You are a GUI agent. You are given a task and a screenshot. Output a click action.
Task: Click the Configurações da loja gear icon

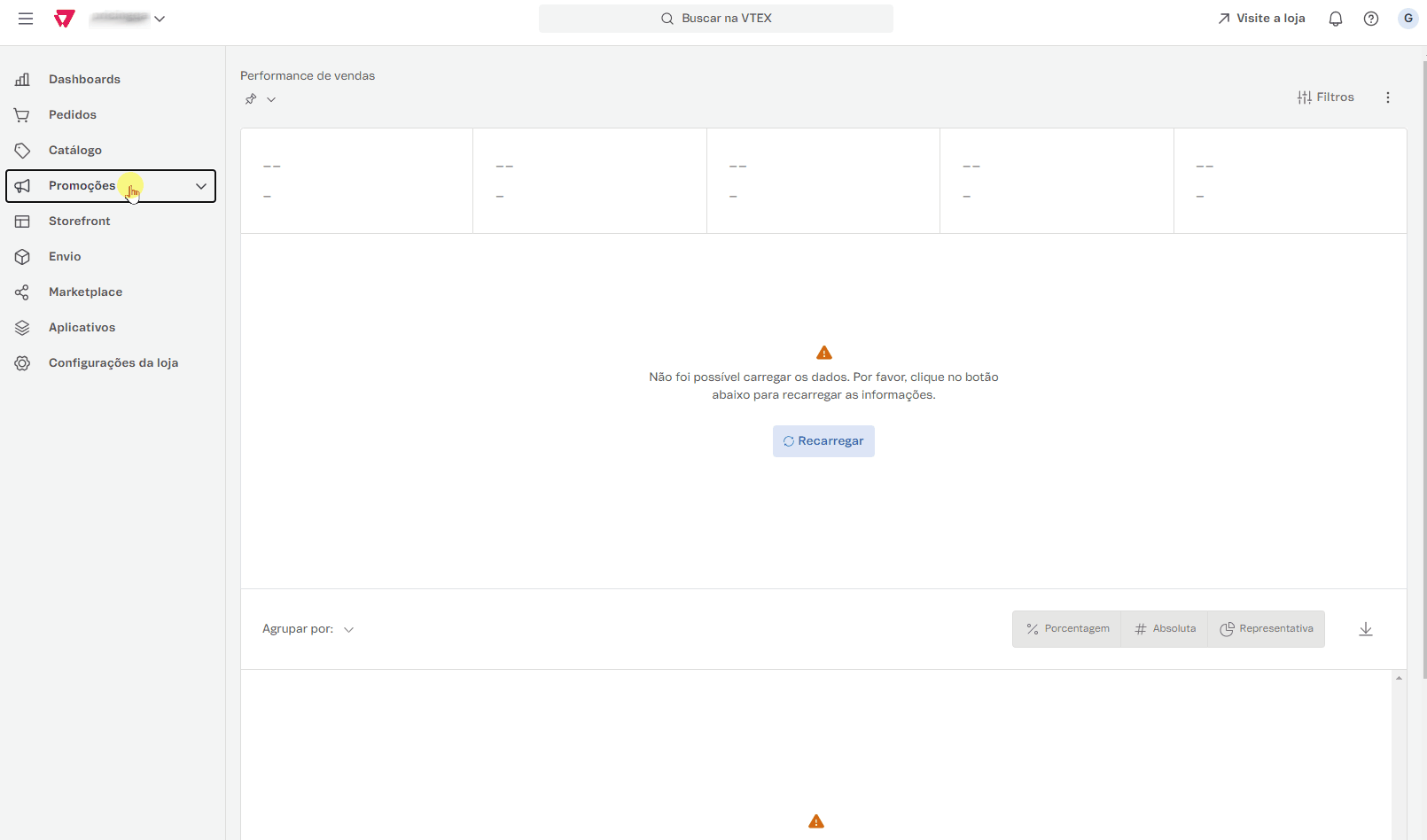[x=22, y=362]
